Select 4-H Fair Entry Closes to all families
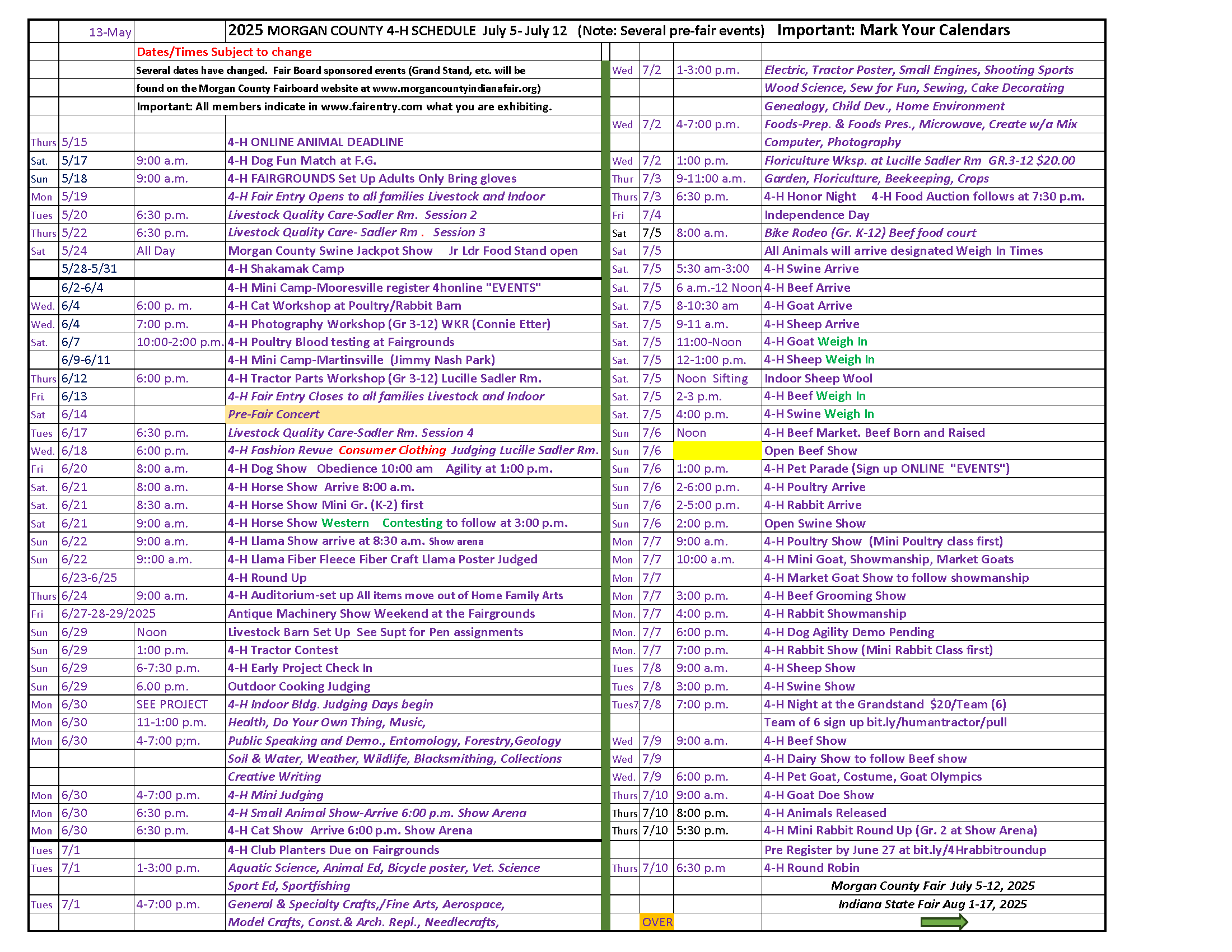Screen dimensions: 1232x952 386,396
